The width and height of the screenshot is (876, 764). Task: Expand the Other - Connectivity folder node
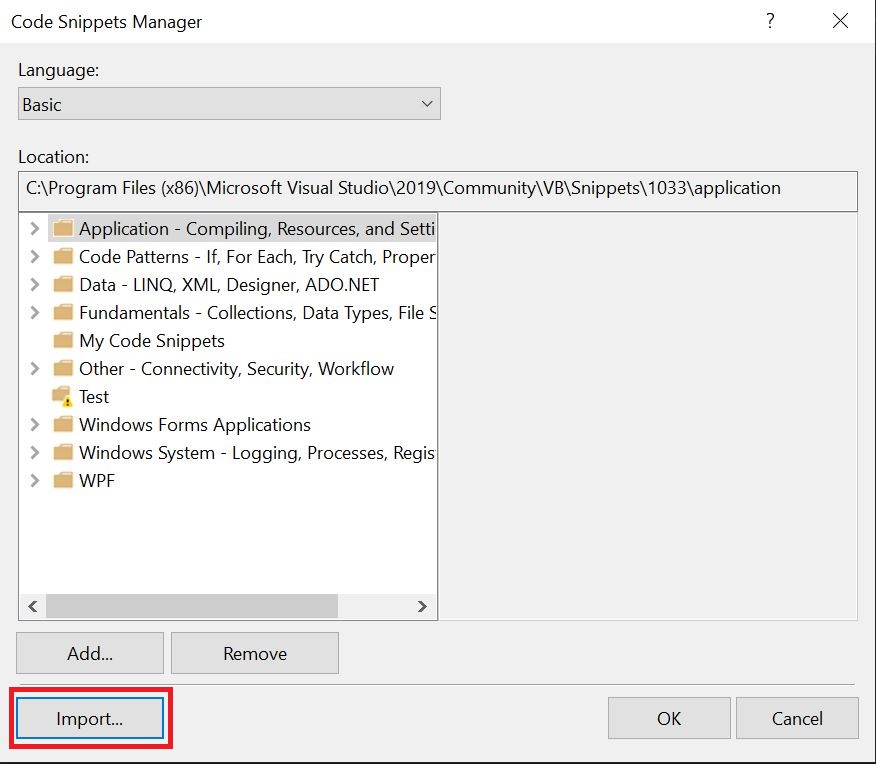(35, 369)
